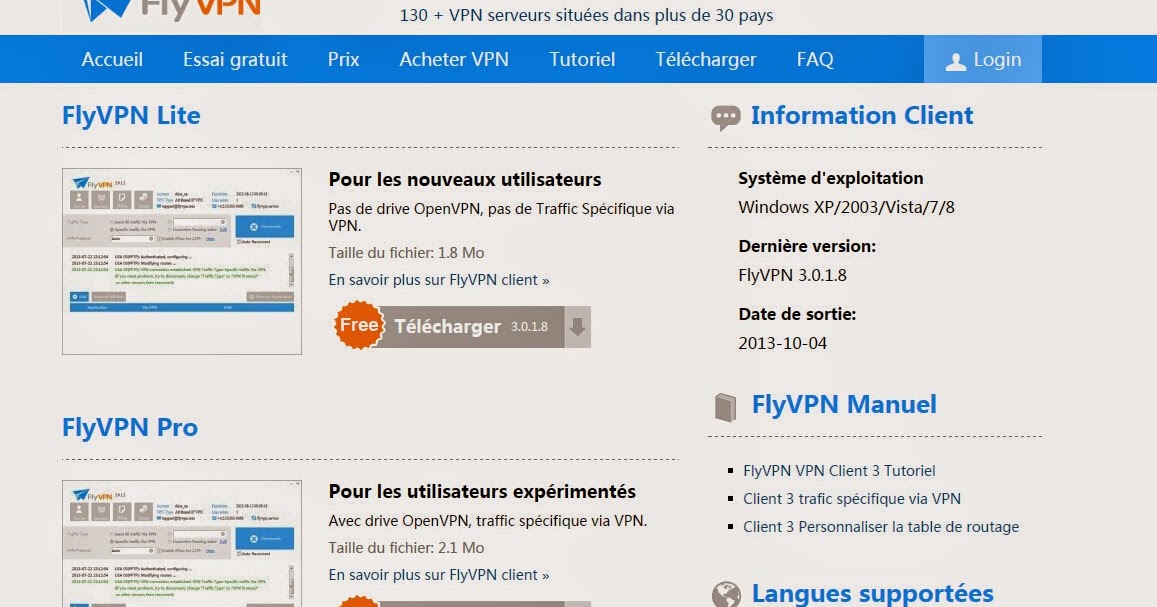This screenshot has height=607, width=1157.
Task: Click 'Pas de drive OpenVPN' description text
Action: pos(502,217)
